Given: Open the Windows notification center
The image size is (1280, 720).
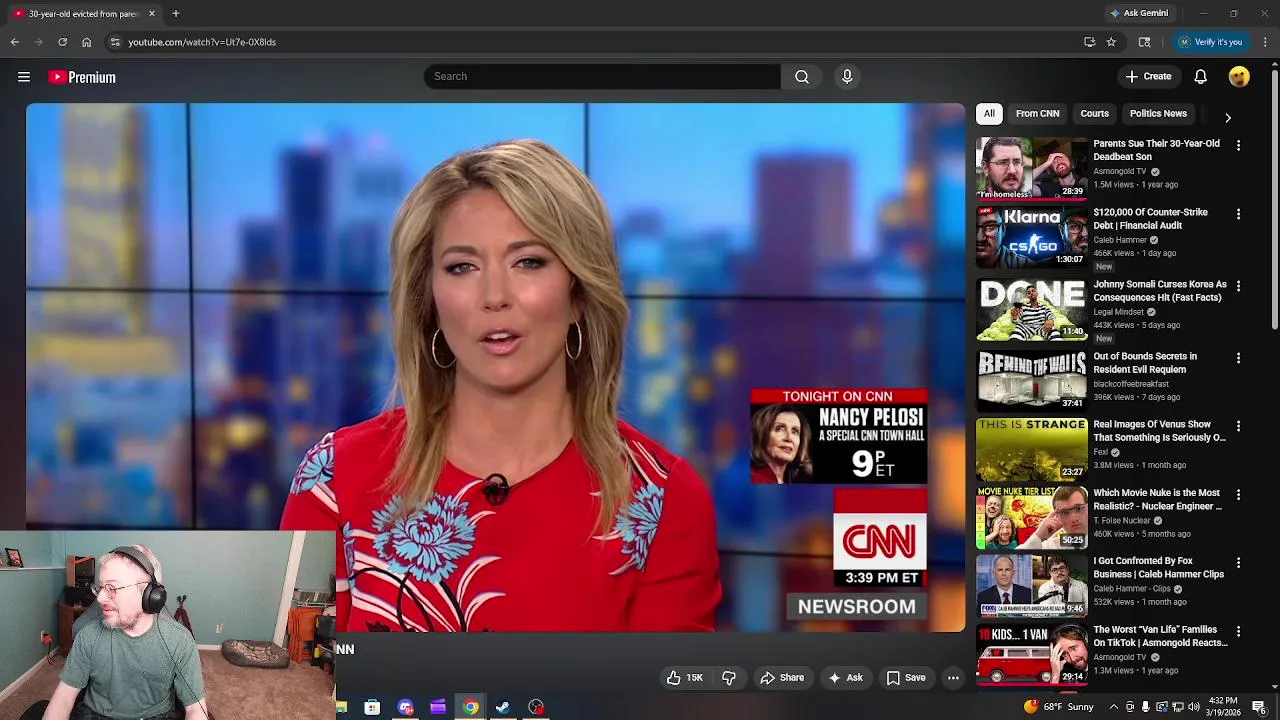Looking at the screenshot, I should point(1259,707).
